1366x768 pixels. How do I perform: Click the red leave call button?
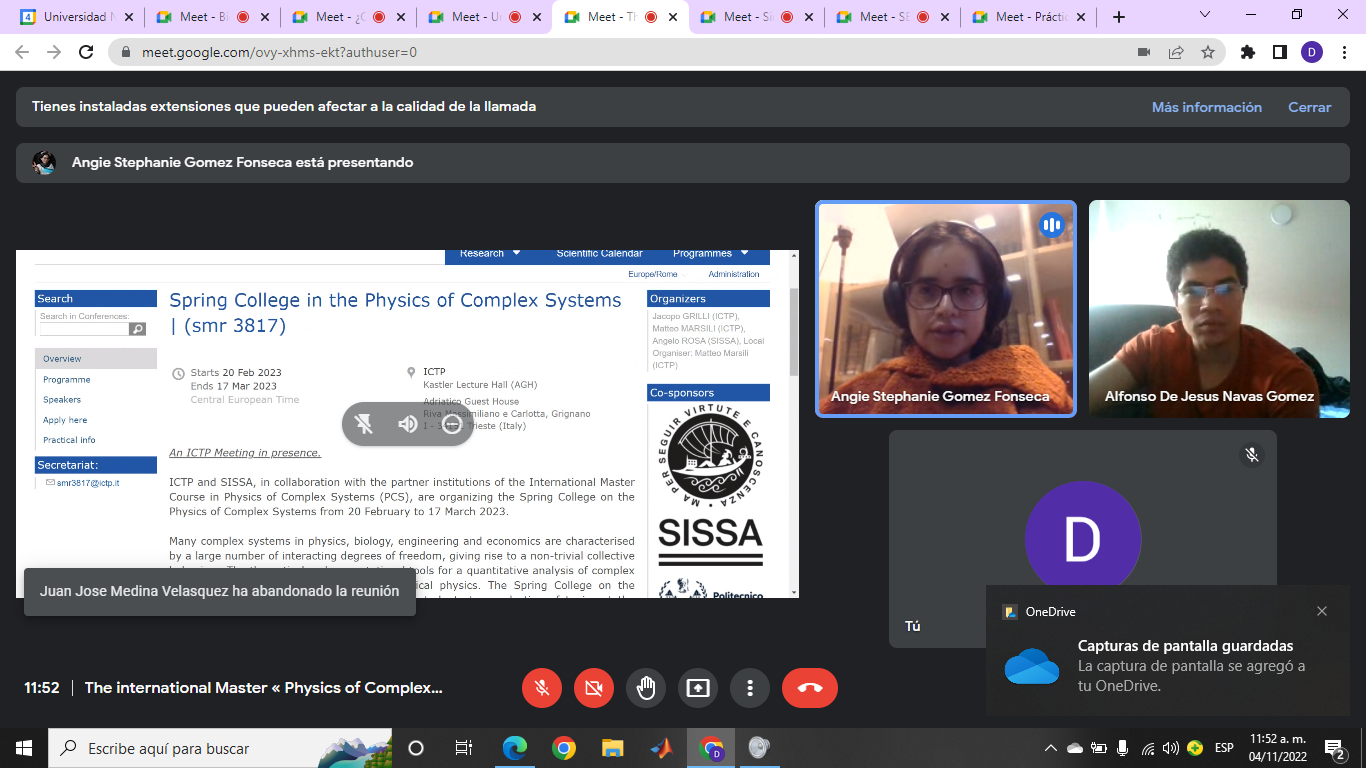tap(809, 688)
